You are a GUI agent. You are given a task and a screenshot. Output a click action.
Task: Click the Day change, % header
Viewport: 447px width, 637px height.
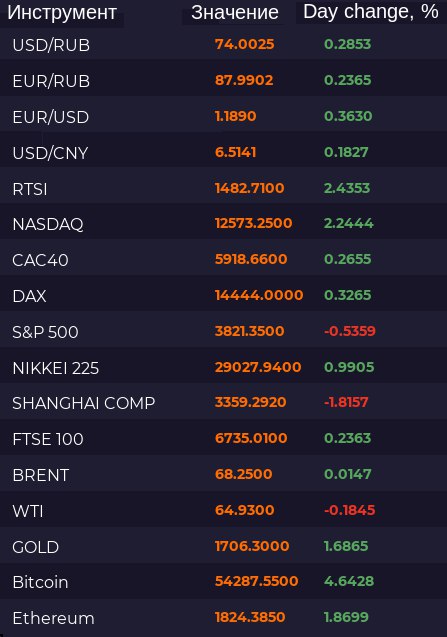[371, 12]
